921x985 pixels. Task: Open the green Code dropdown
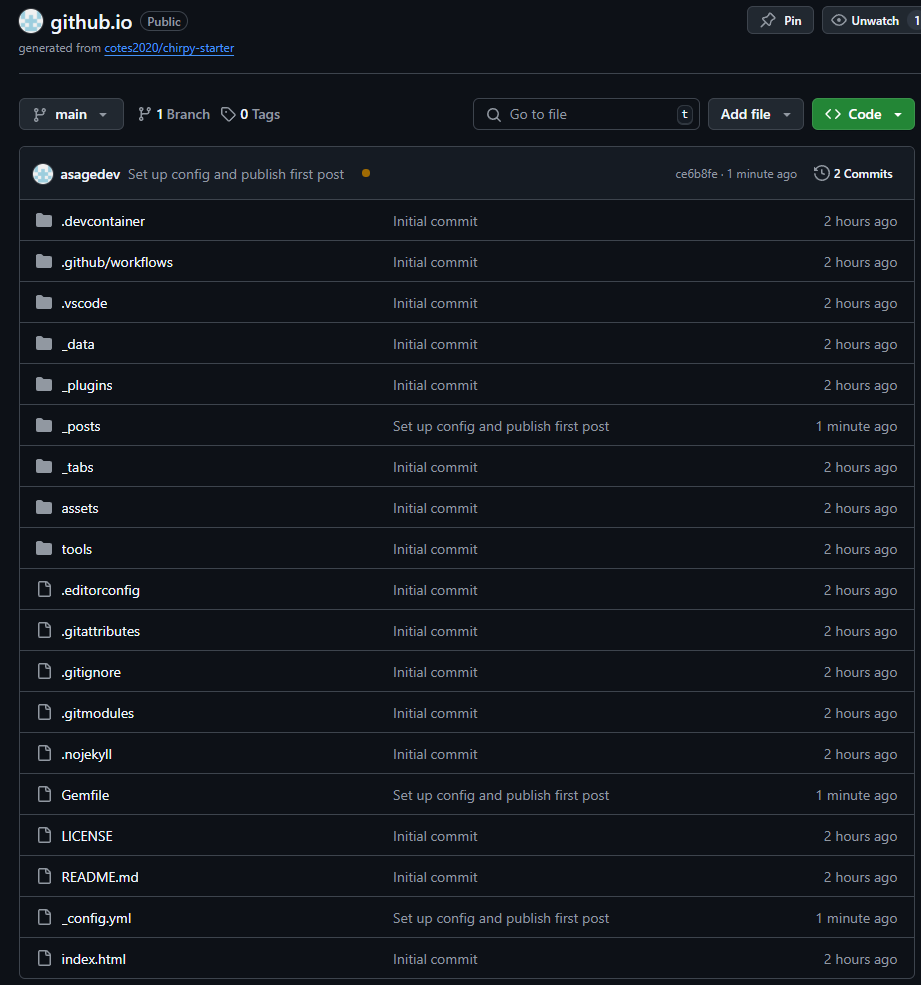point(863,114)
